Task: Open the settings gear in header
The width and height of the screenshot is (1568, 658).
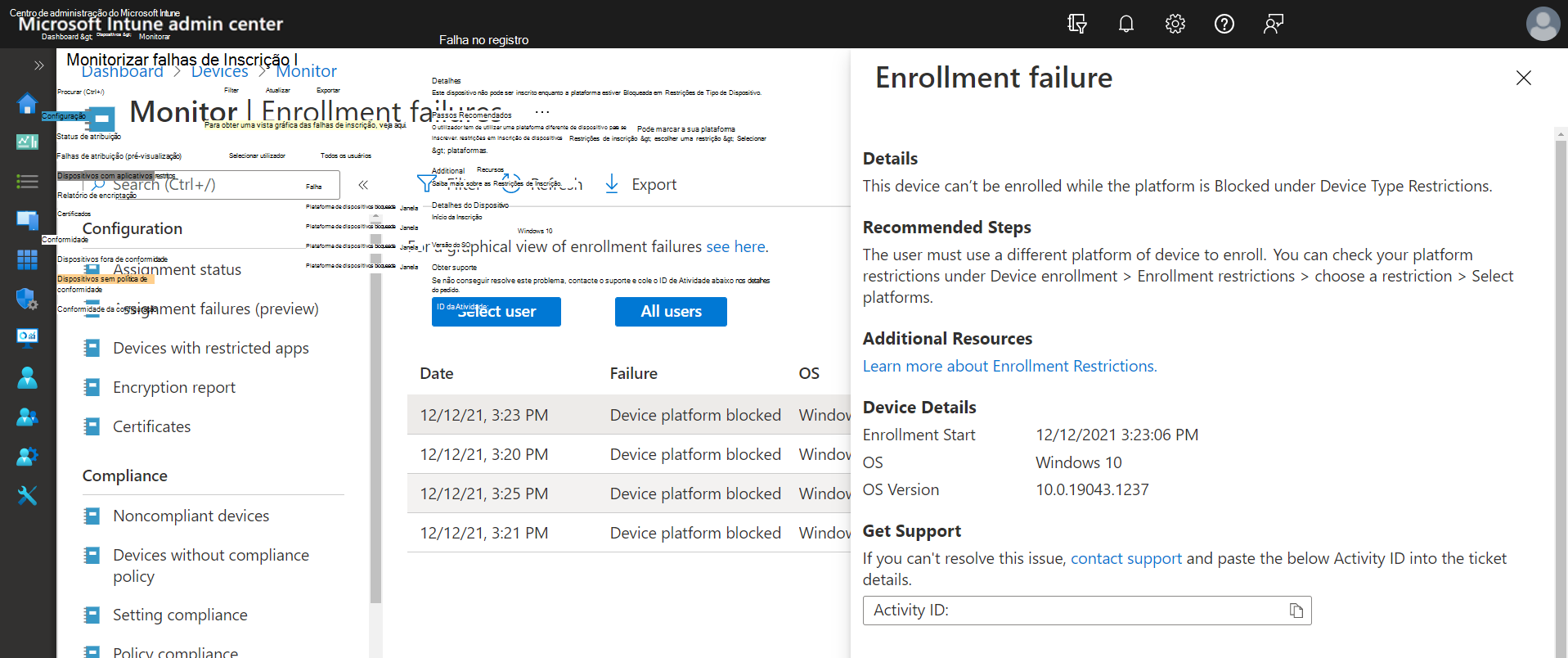Action: pyautogui.click(x=1175, y=24)
